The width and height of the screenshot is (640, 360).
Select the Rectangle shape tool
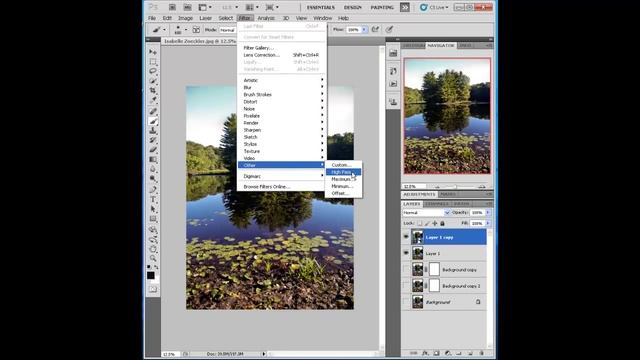click(x=153, y=219)
